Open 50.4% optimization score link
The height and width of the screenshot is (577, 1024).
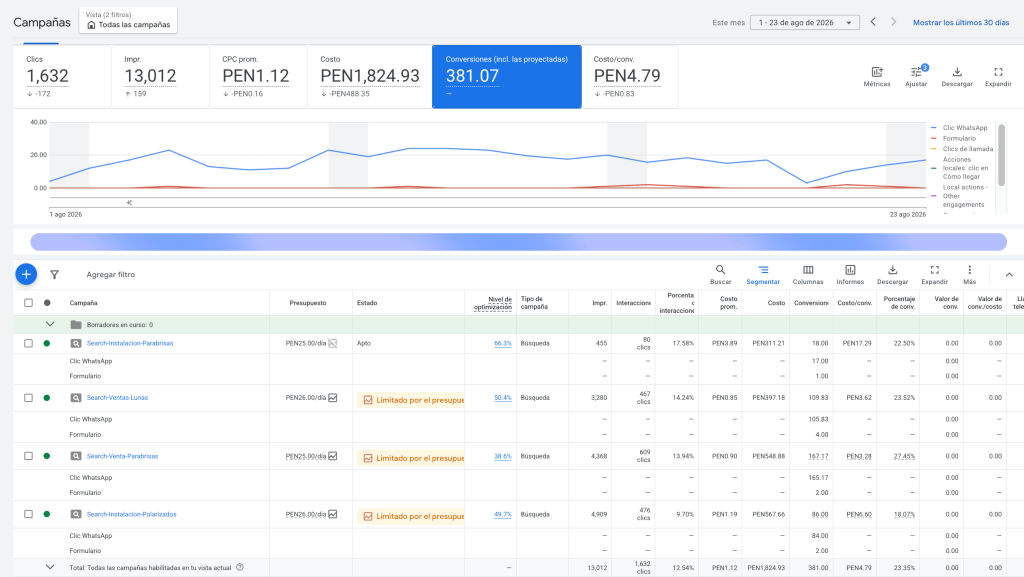[502, 398]
